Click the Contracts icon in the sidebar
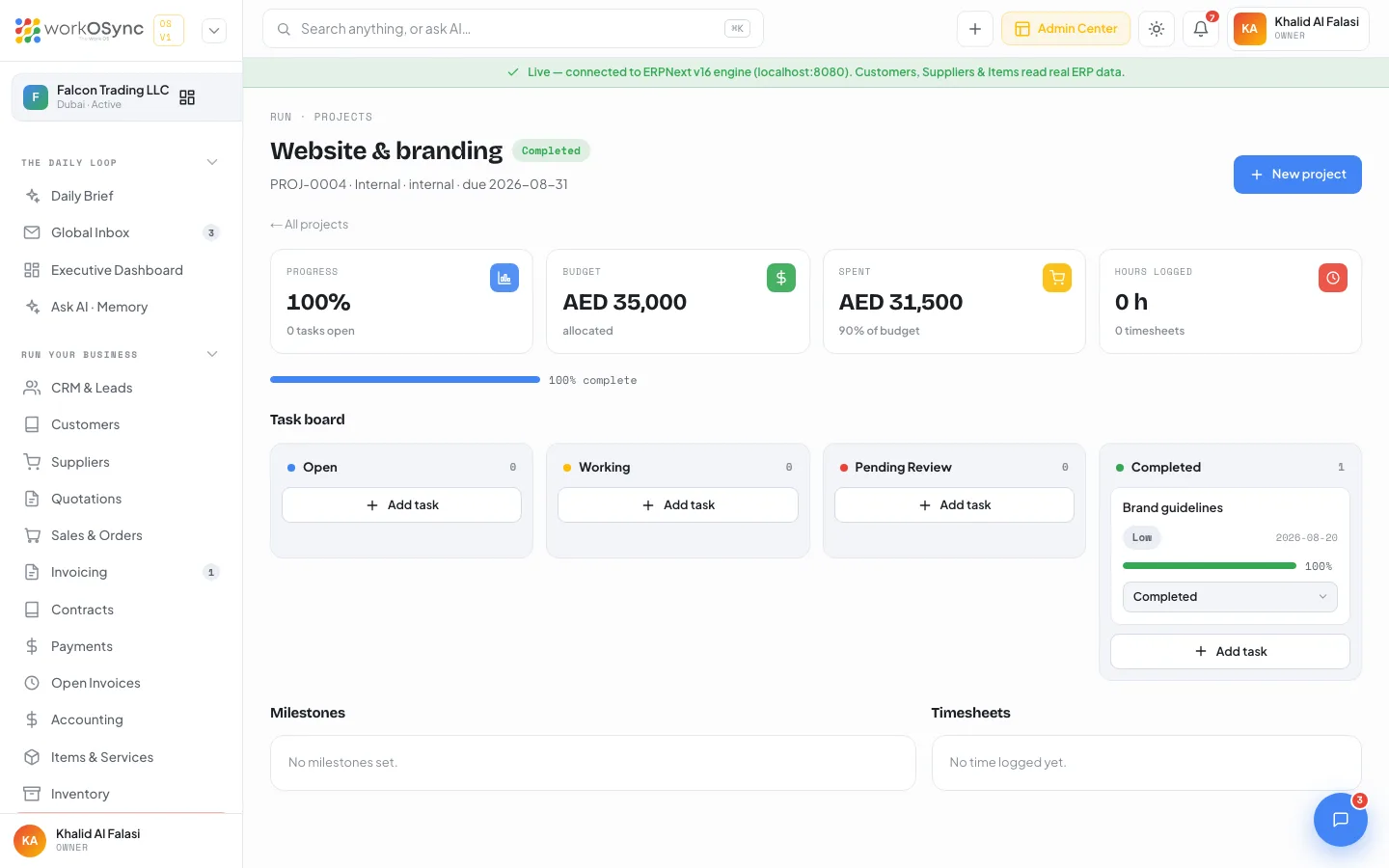Viewport: 1389px width, 868px height. click(x=32, y=610)
